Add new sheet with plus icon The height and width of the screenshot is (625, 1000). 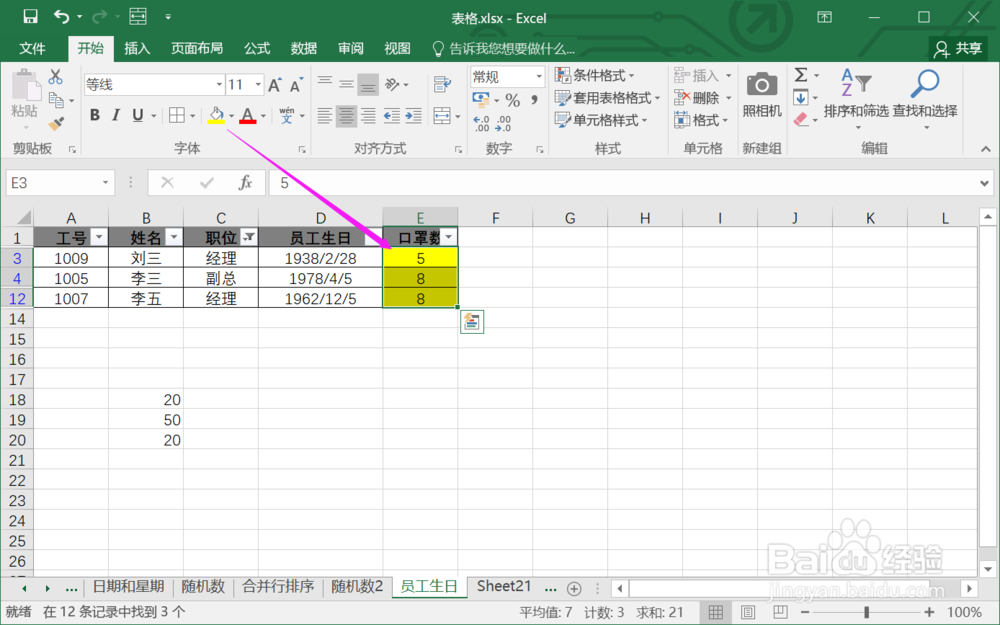coord(574,588)
